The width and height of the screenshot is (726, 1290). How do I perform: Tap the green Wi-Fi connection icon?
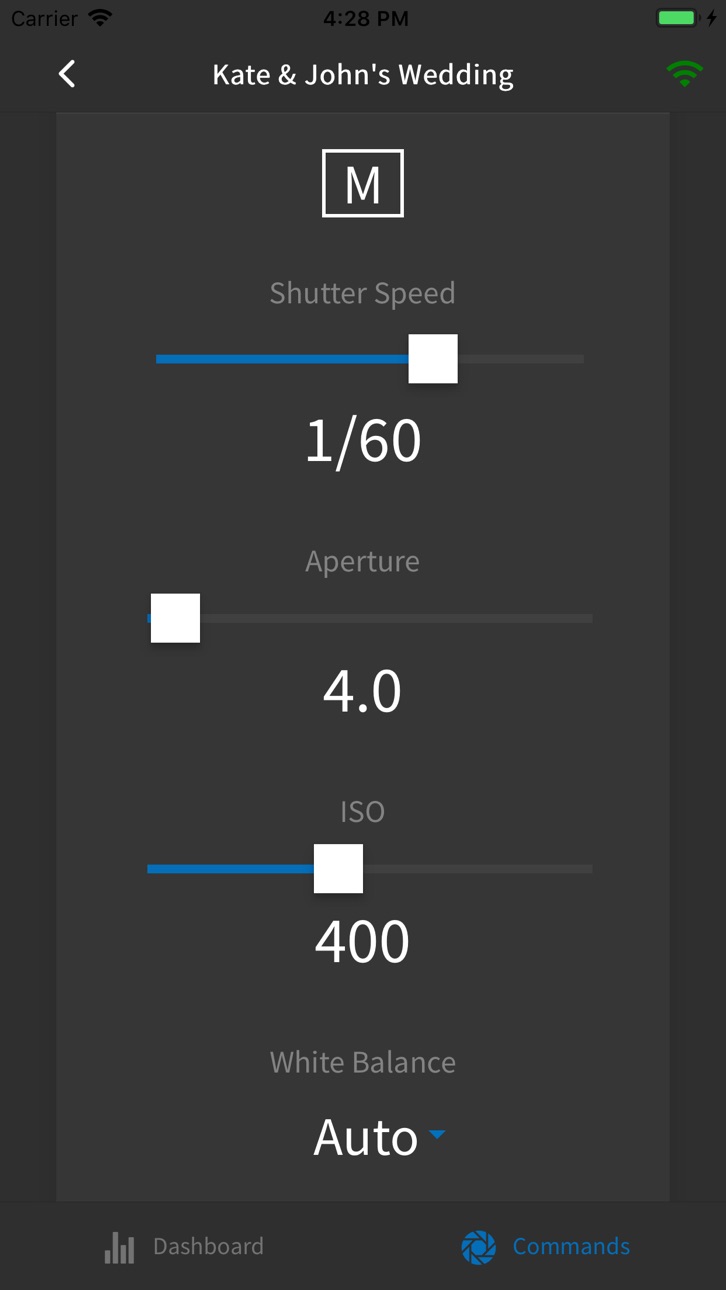[685, 74]
